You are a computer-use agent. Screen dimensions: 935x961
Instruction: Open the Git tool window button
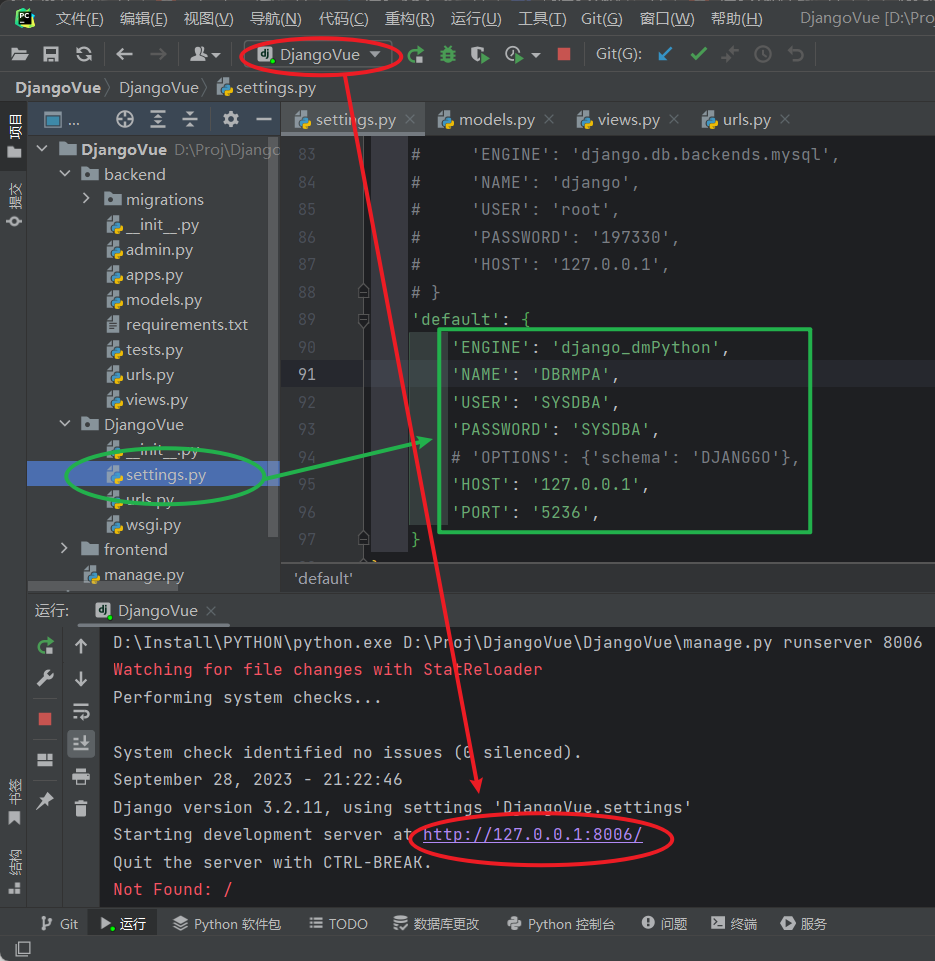[x=59, y=924]
